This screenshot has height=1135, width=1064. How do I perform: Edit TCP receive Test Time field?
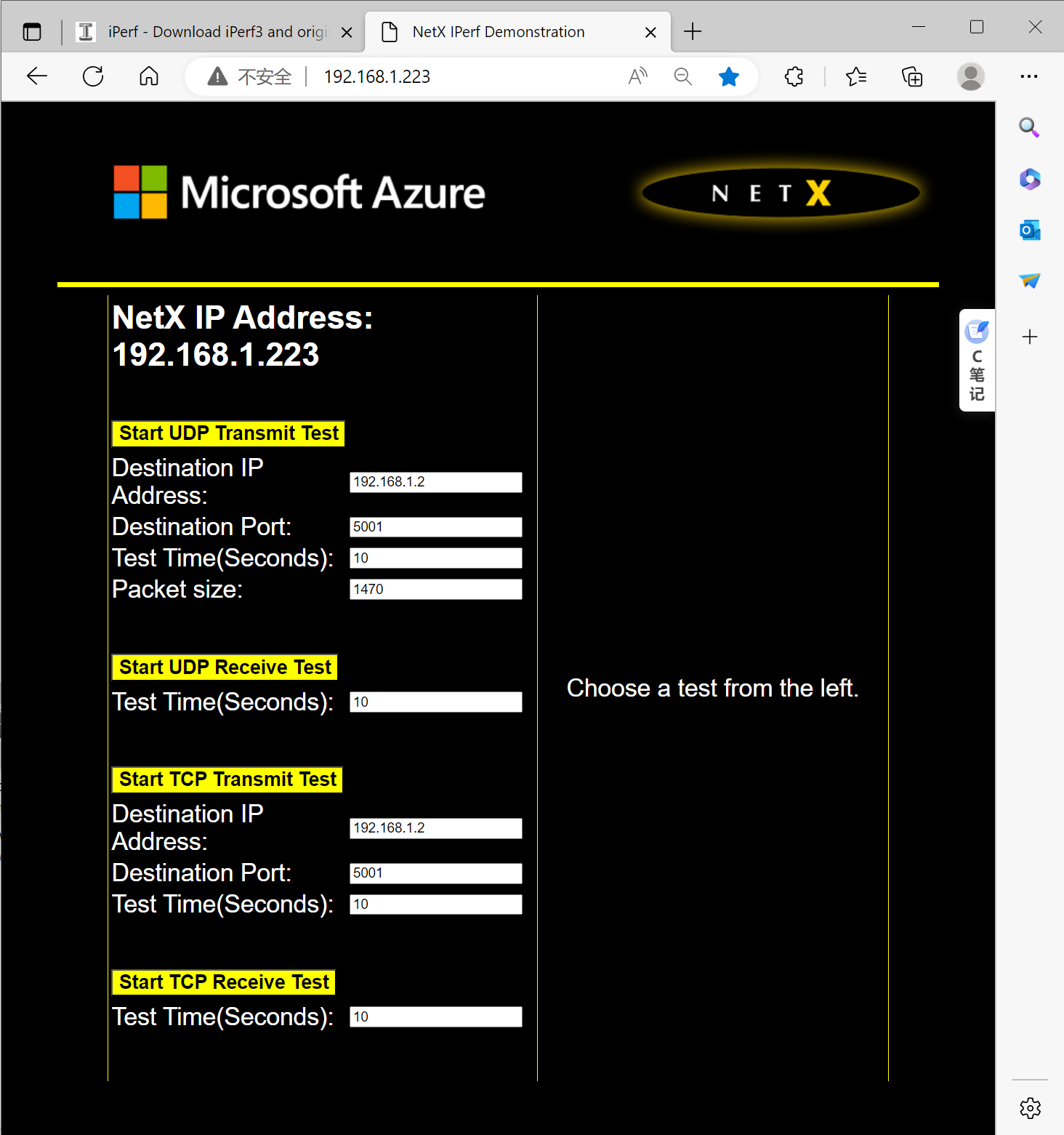coord(436,1017)
